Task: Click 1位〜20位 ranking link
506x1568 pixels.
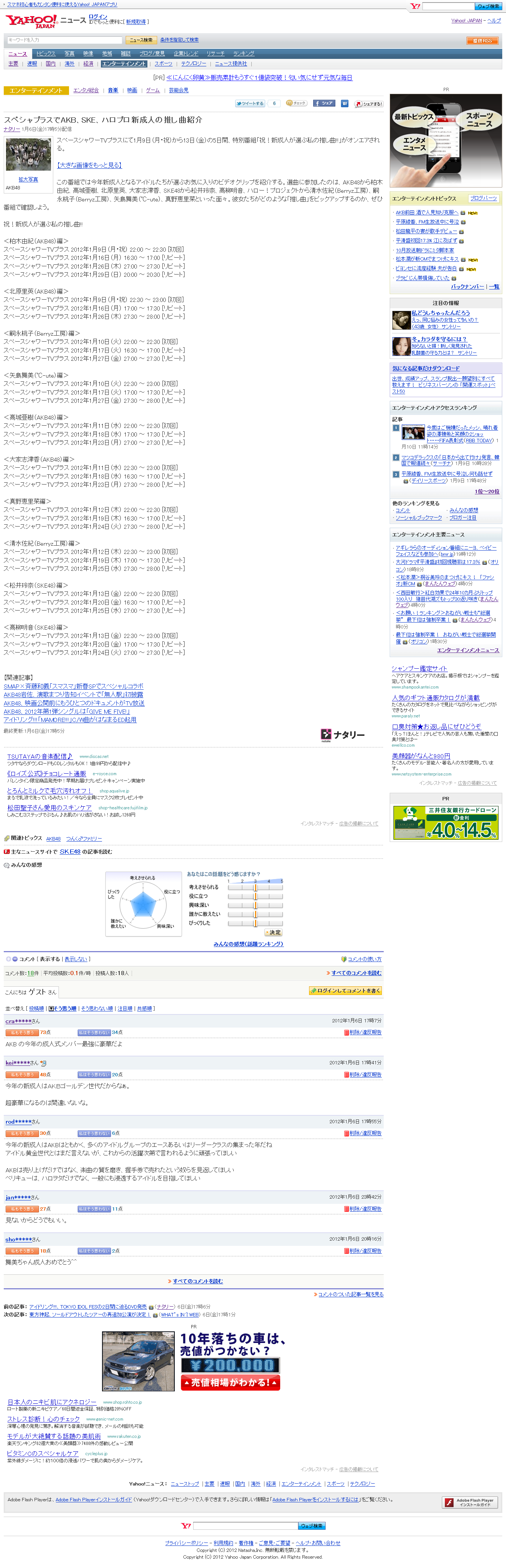Action: [487, 491]
